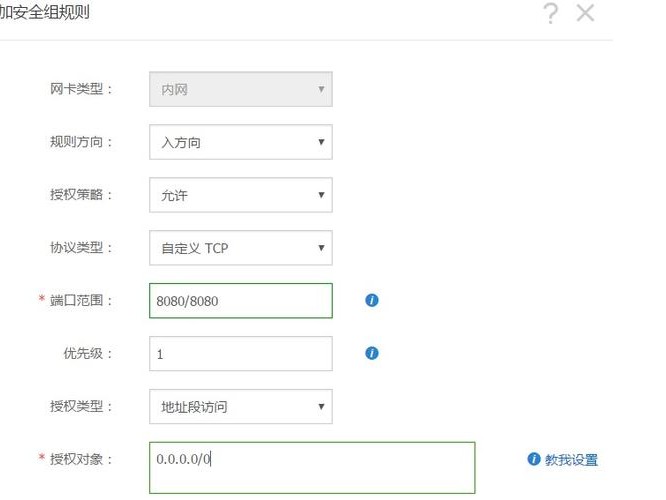Open the 规则方向 dropdown showing 入方向

(241, 142)
